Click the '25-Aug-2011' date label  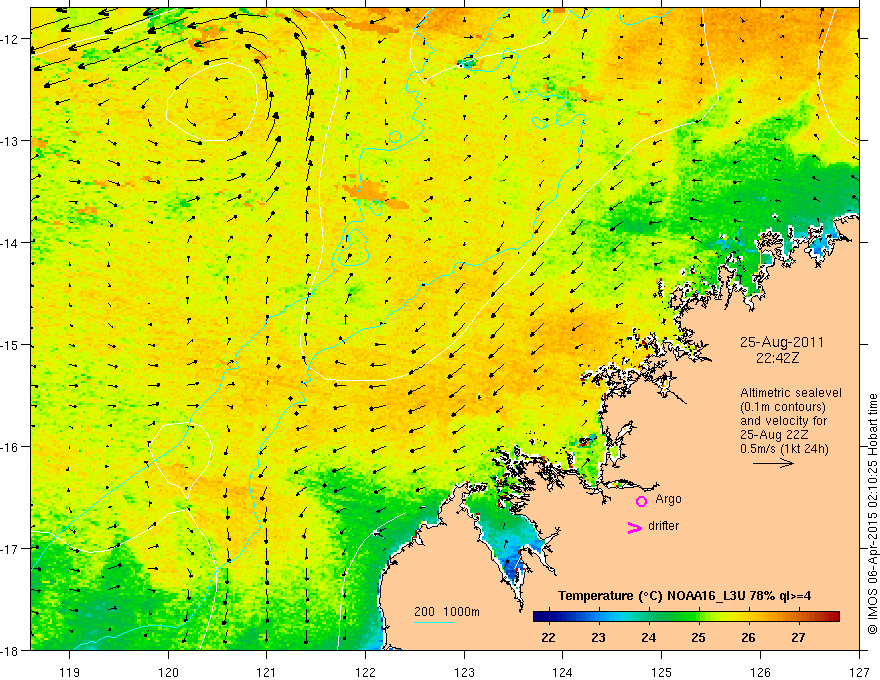coord(781,342)
